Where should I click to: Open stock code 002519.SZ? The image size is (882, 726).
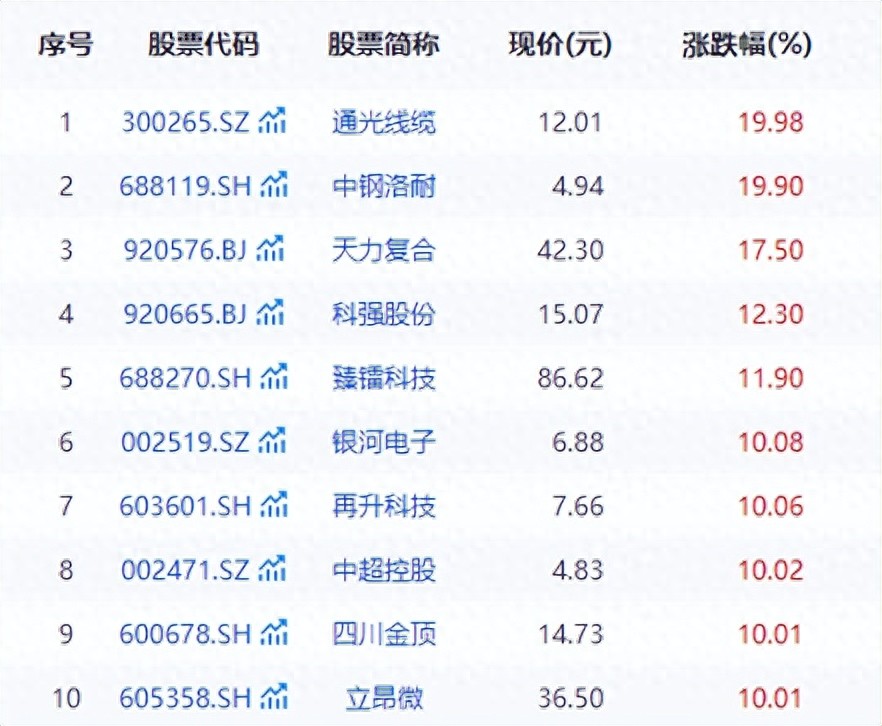coord(185,443)
